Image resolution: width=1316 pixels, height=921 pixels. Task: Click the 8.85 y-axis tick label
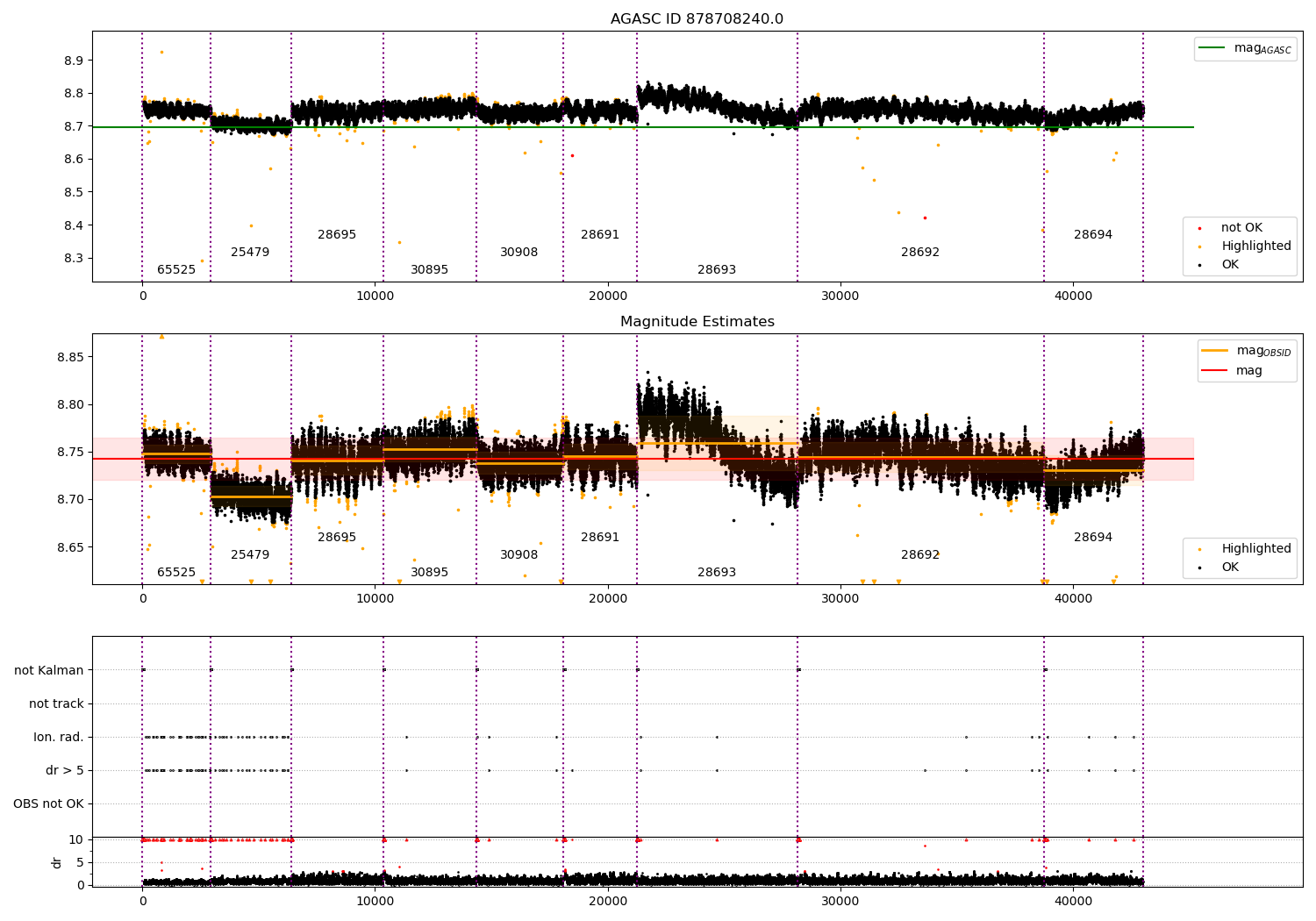tap(71, 358)
